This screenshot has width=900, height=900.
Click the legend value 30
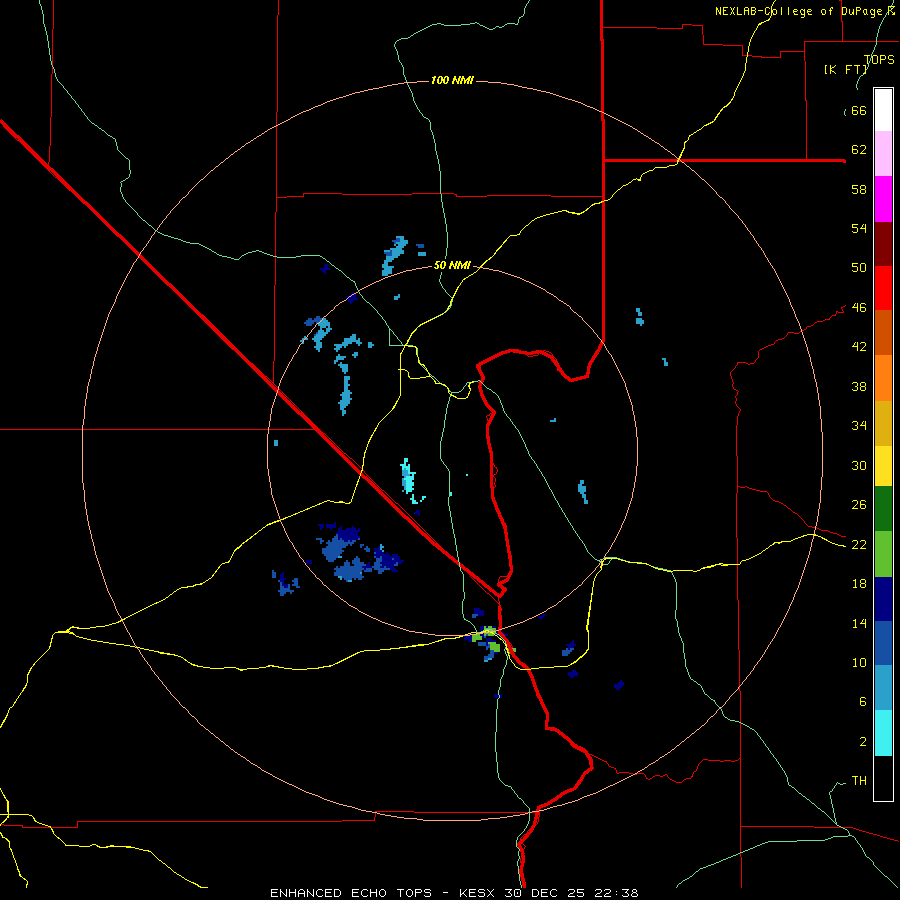[859, 465]
